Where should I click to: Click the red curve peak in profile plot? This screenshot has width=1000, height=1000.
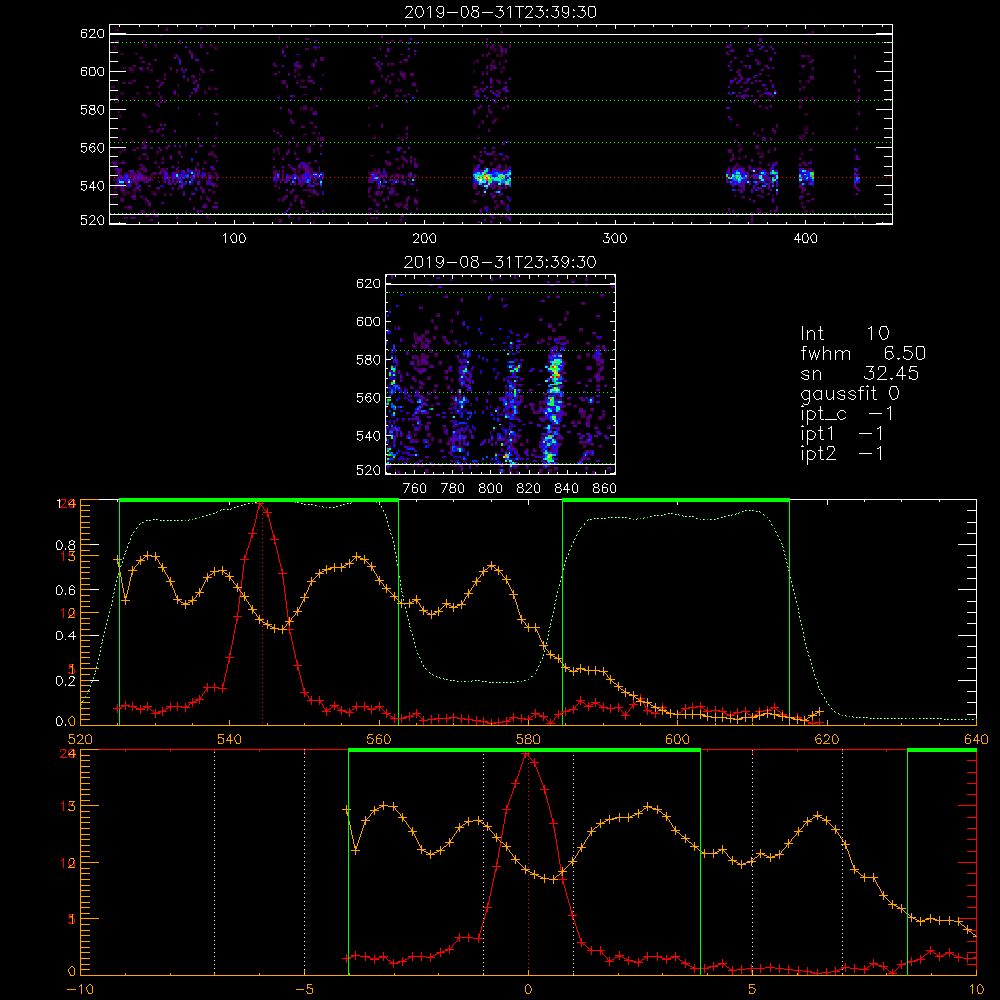260,504
